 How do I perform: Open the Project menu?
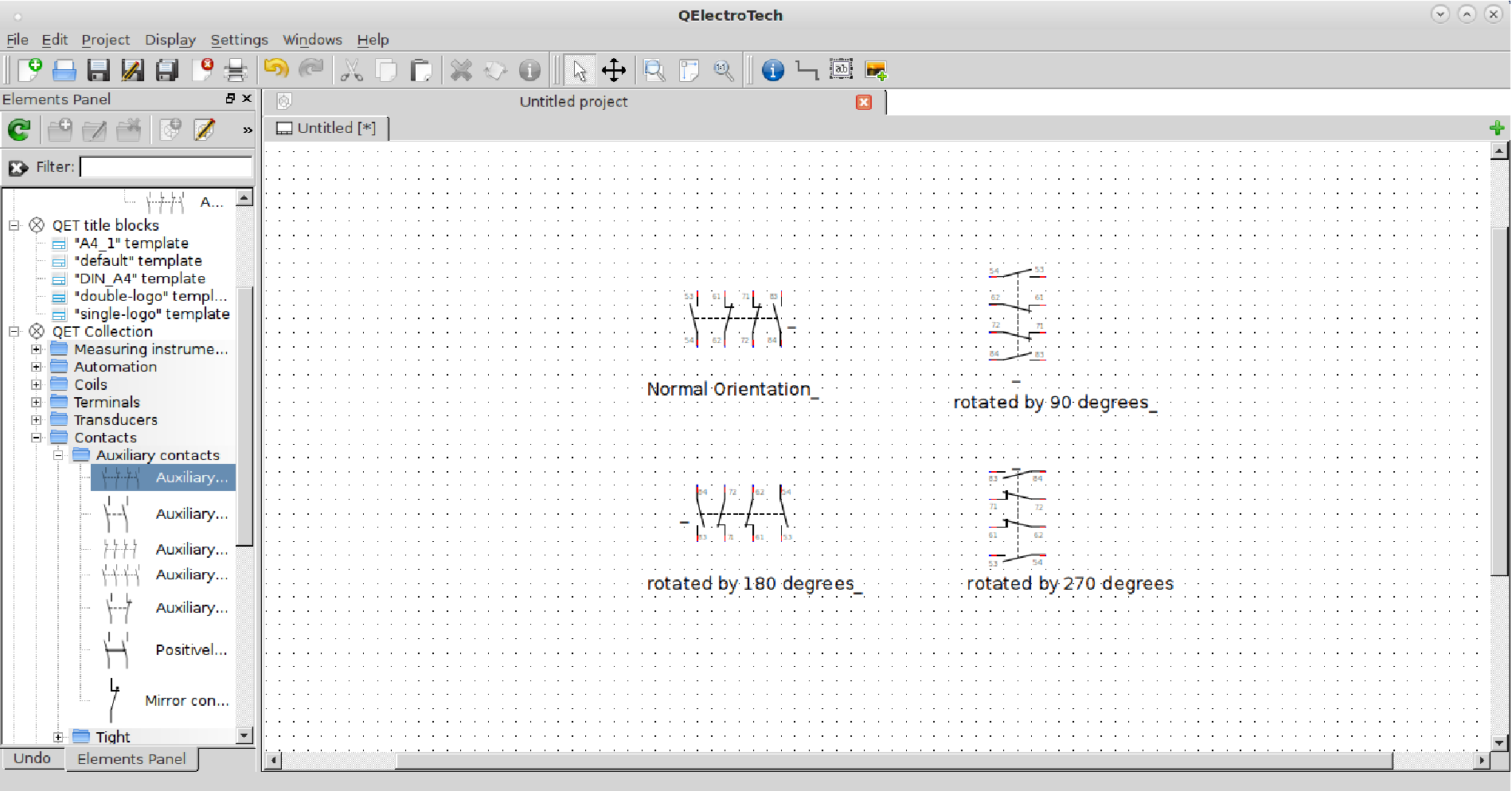pyautogui.click(x=105, y=40)
